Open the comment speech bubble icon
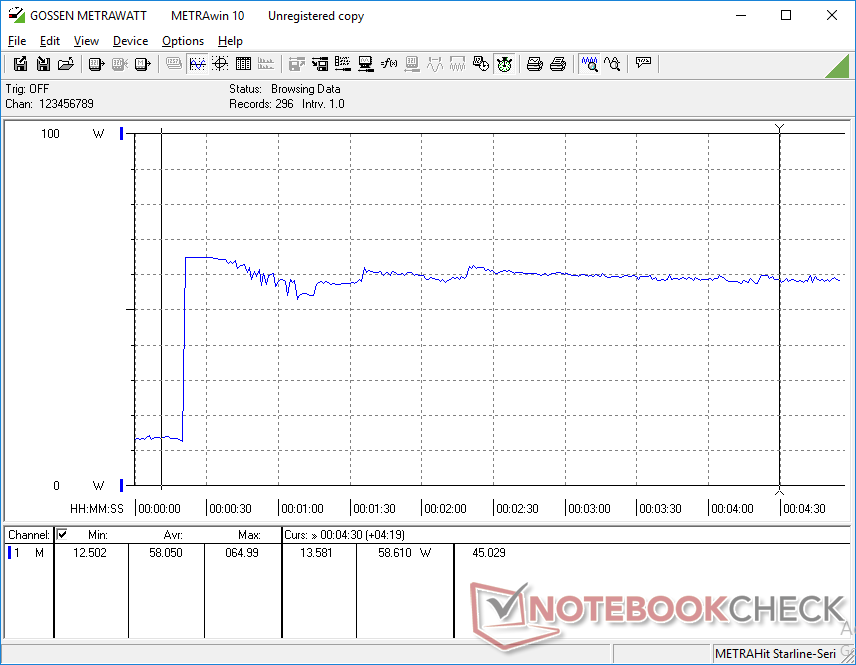Screen dimensions: 856x665 [643, 63]
